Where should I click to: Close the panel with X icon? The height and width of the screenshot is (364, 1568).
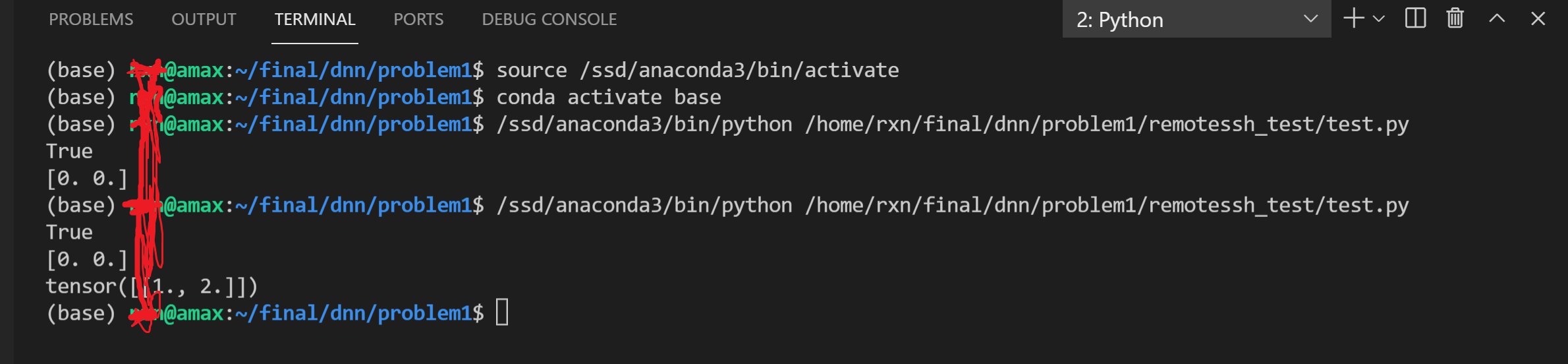[1538, 18]
